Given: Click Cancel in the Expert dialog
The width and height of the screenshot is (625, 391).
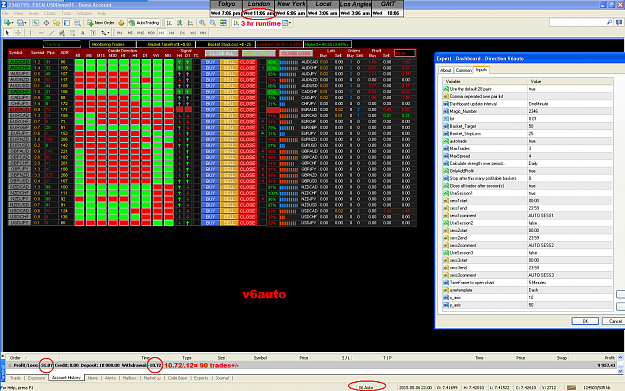Looking at the screenshot, I should click(x=615, y=321).
